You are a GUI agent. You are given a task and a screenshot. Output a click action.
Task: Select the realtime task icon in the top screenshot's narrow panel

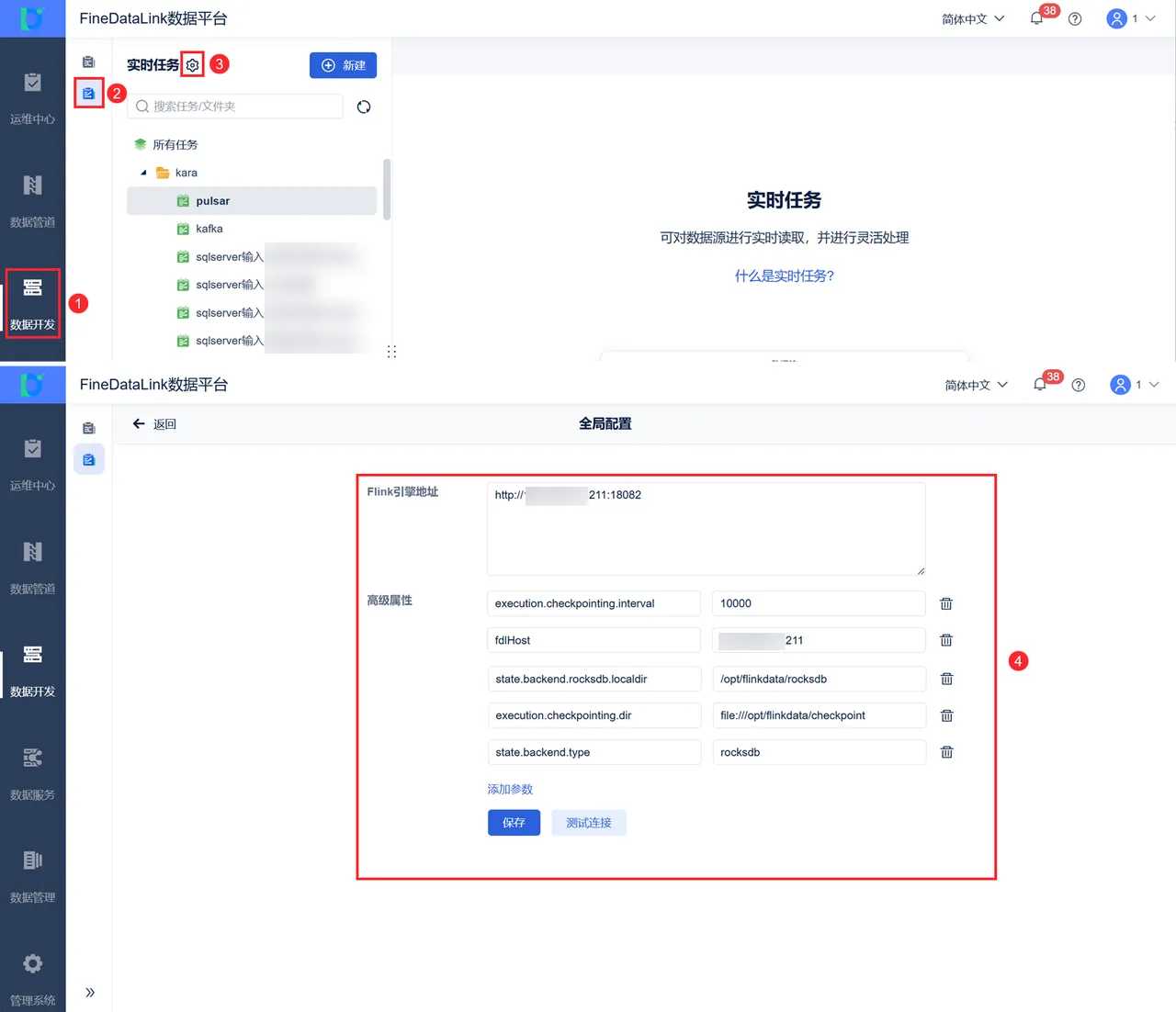89,93
